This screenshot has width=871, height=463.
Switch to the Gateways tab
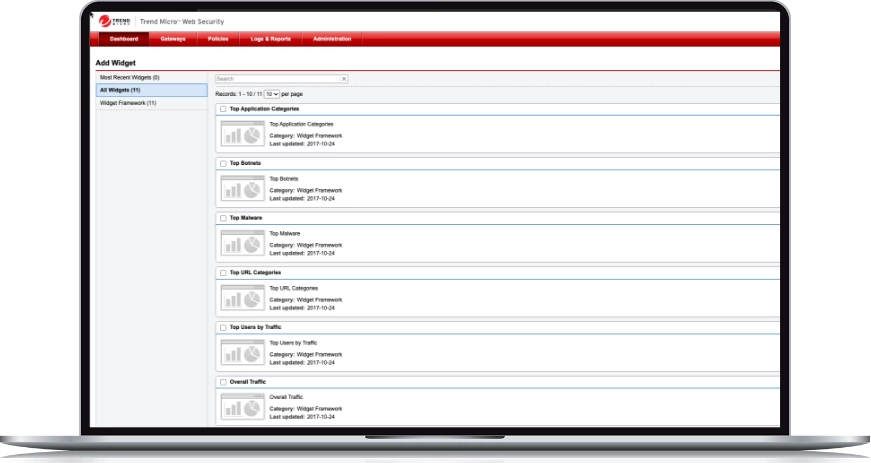click(x=173, y=39)
